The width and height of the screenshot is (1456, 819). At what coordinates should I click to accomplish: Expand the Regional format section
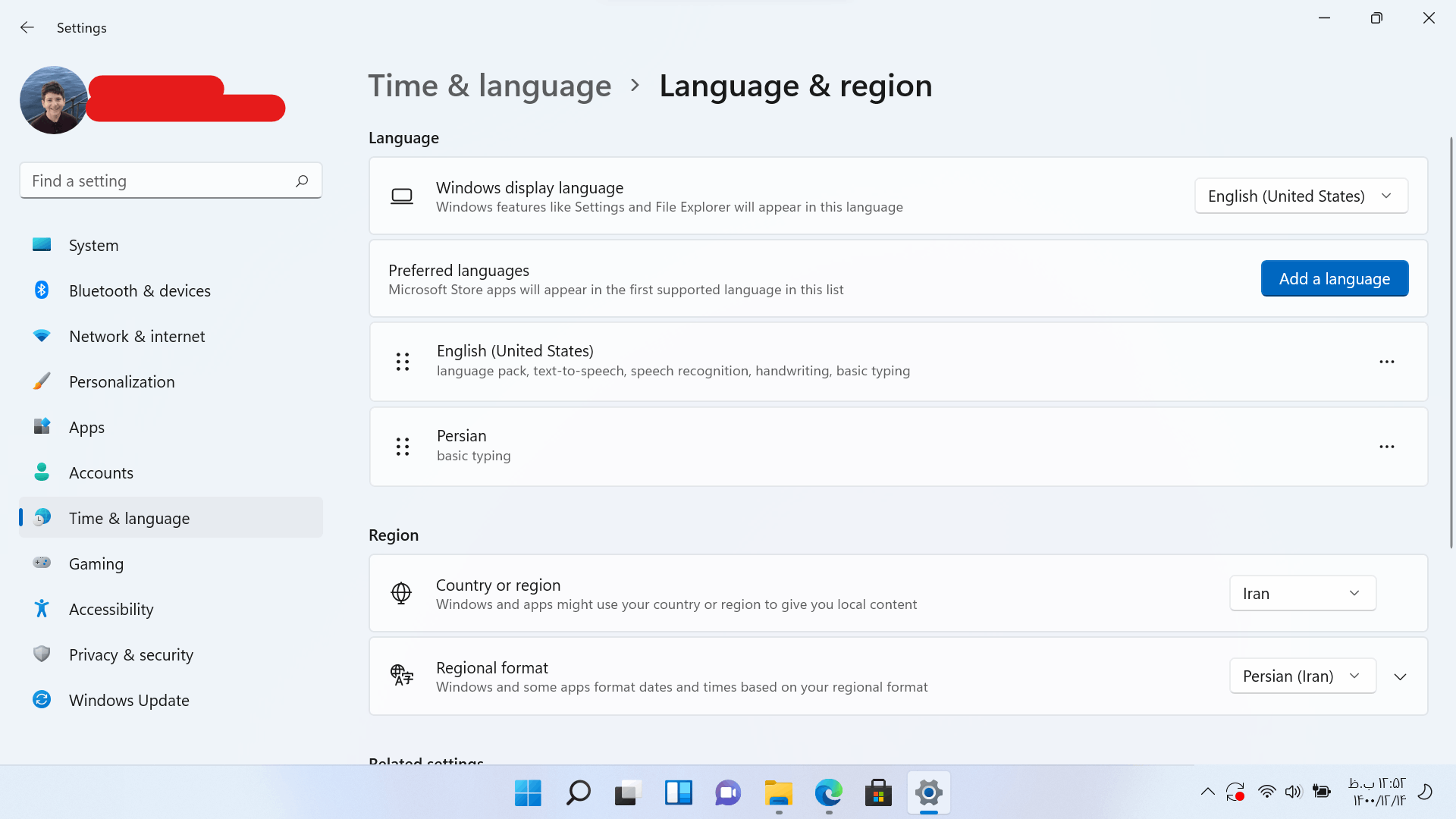[1401, 676]
